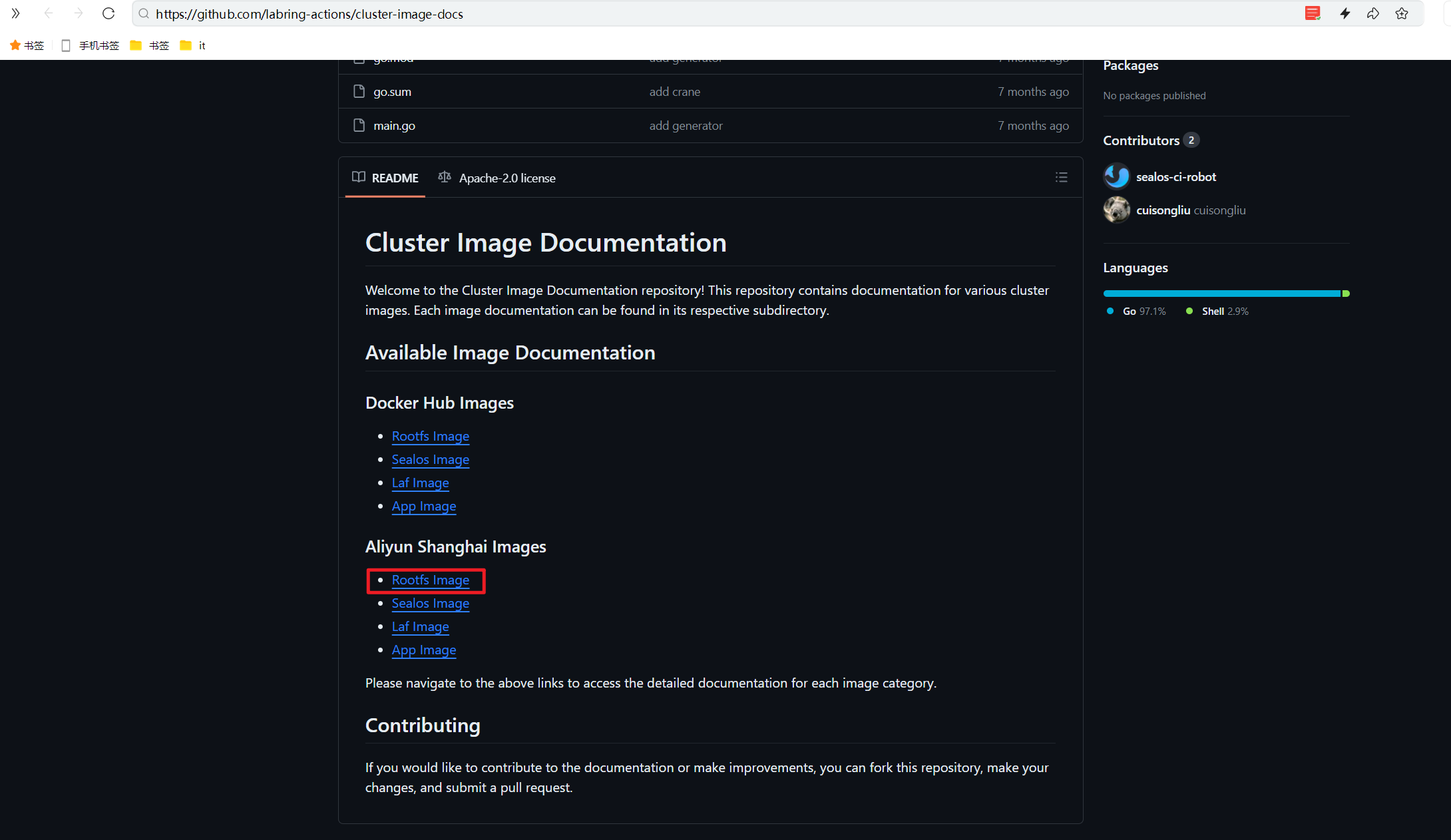Open Aliyun Shanghai Rootfs Image link
The height and width of the screenshot is (840, 1451).
pos(431,580)
